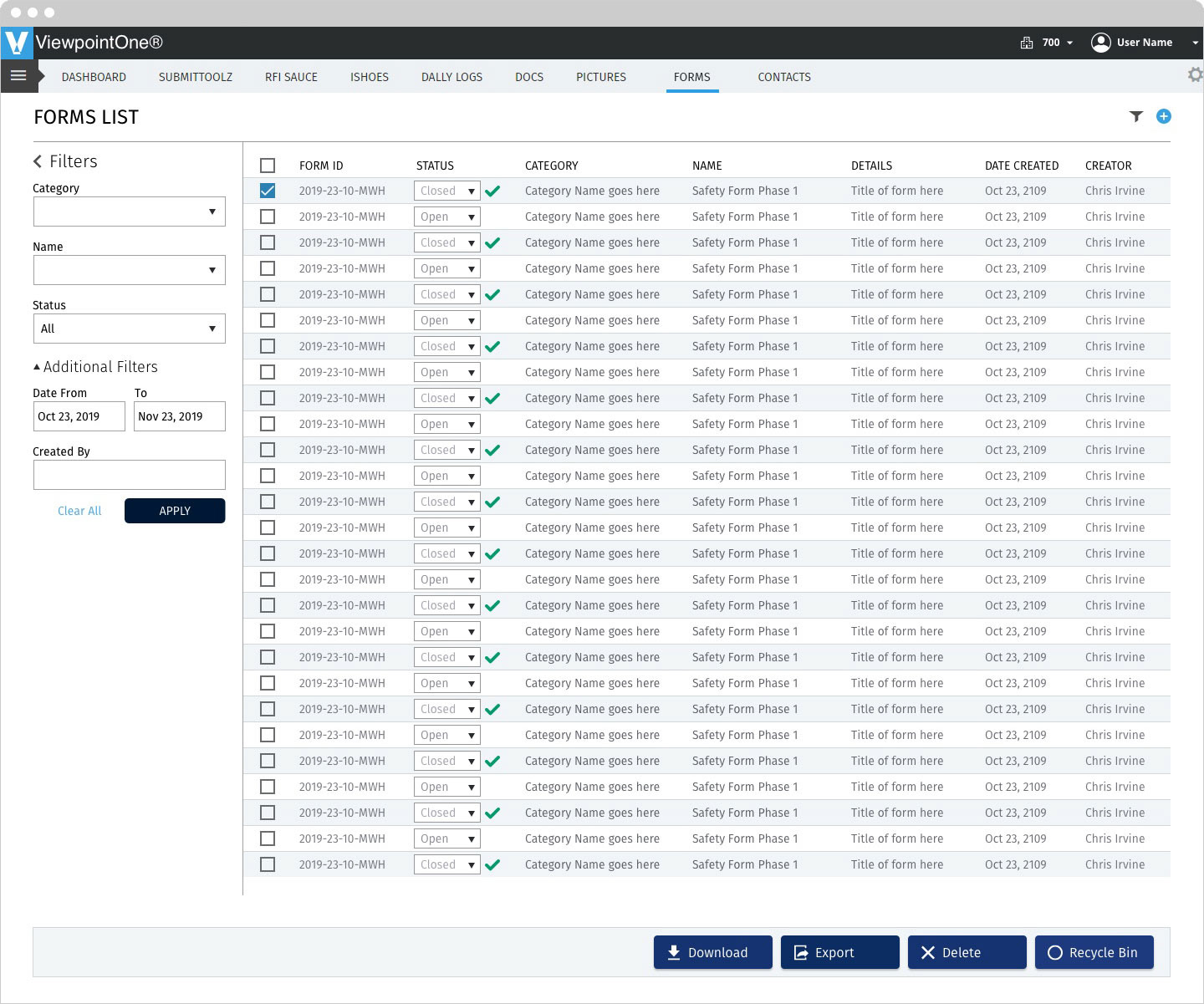Image resolution: width=1204 pixels, height=1004 pixels.
Task: Go to the Dashboard tab
Action: click(94, 77)
